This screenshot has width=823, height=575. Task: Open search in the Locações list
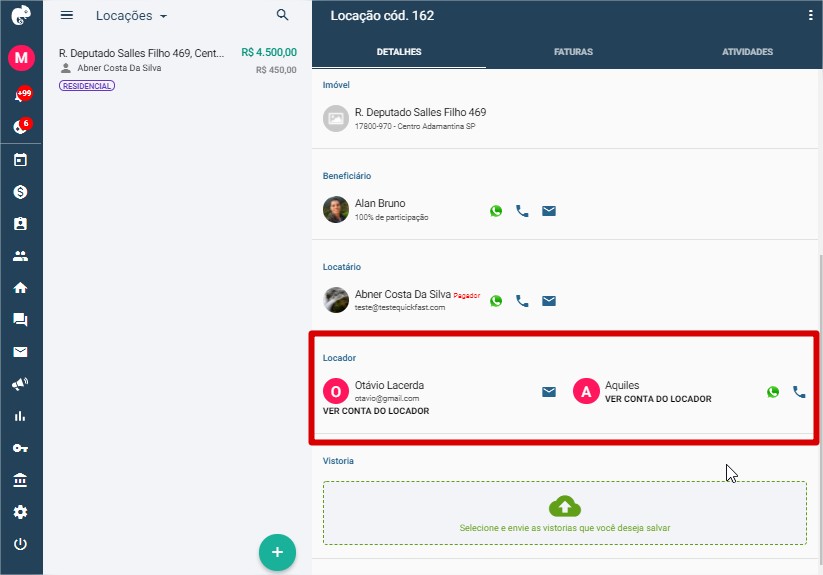282,15
